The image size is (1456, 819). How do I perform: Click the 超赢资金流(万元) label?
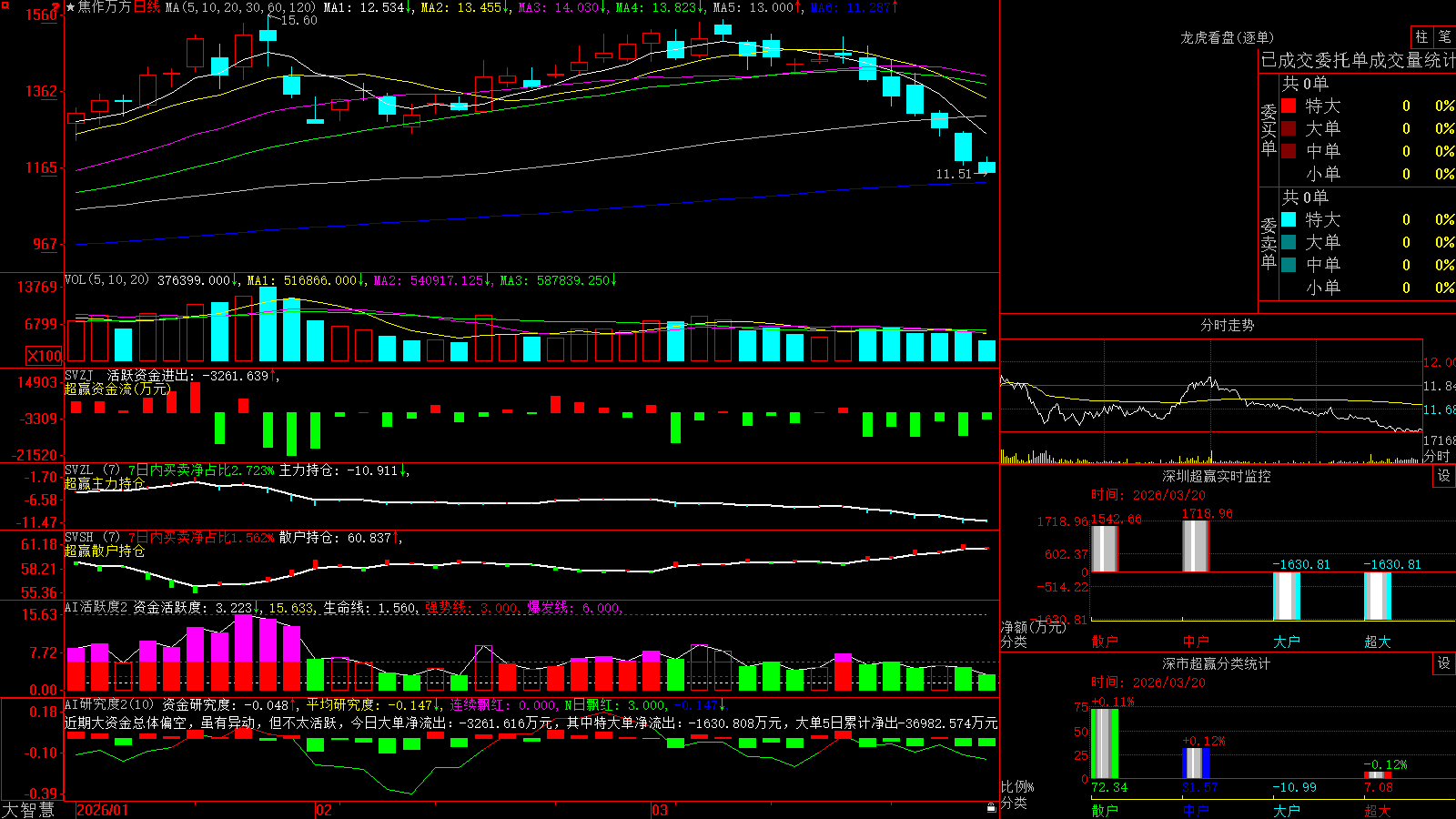(x=117, y=389)
